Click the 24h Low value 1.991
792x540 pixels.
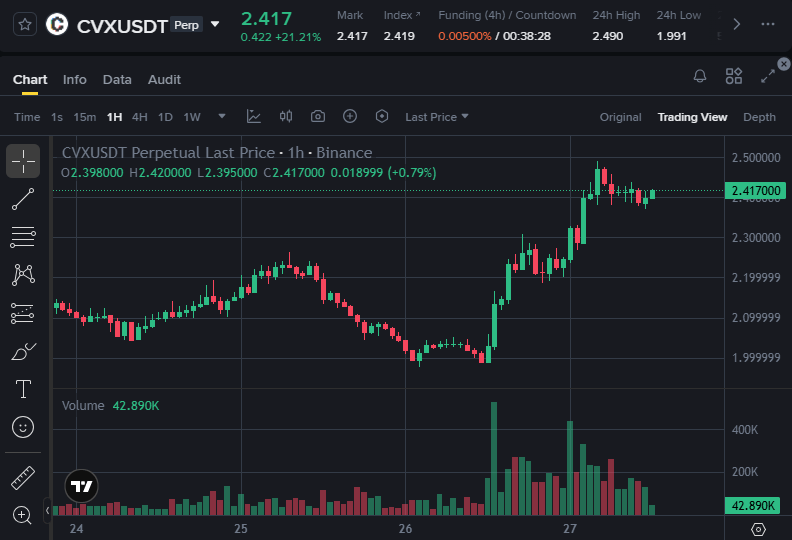point(672,36)
